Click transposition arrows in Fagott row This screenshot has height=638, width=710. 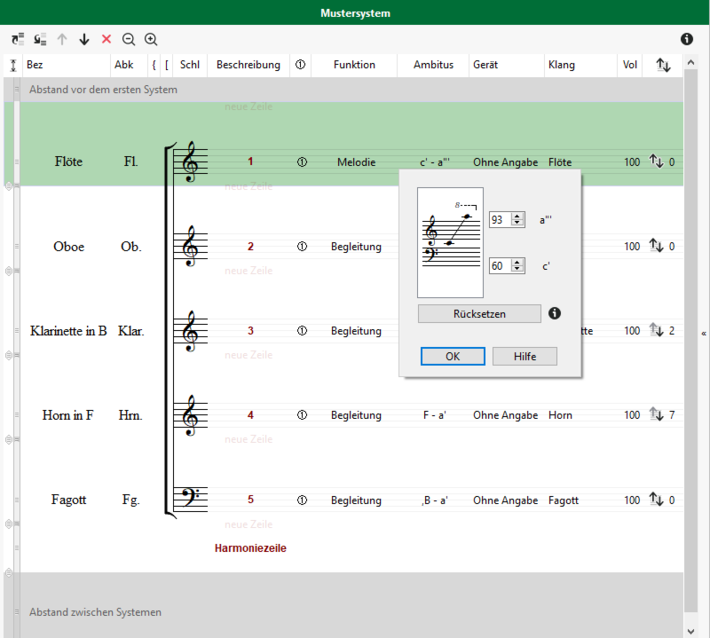coord(656,499)
